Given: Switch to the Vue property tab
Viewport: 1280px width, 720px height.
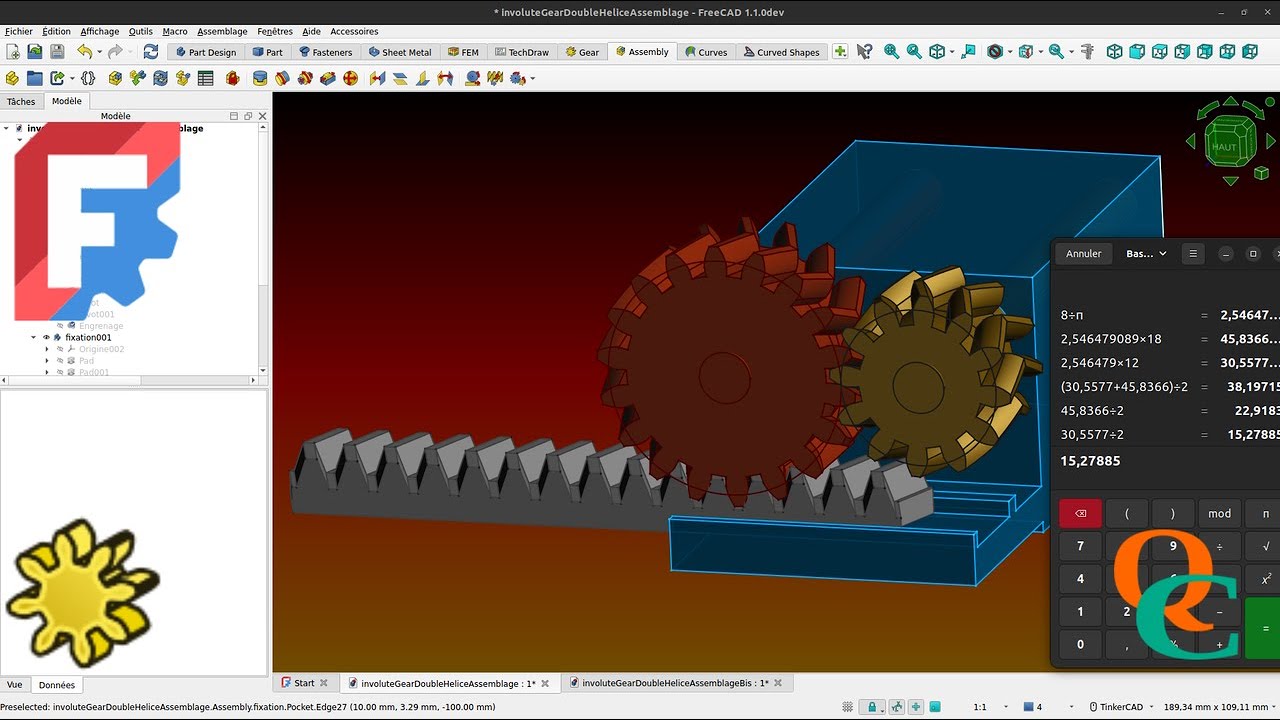Looking at the screenshot, I should 14,685.
